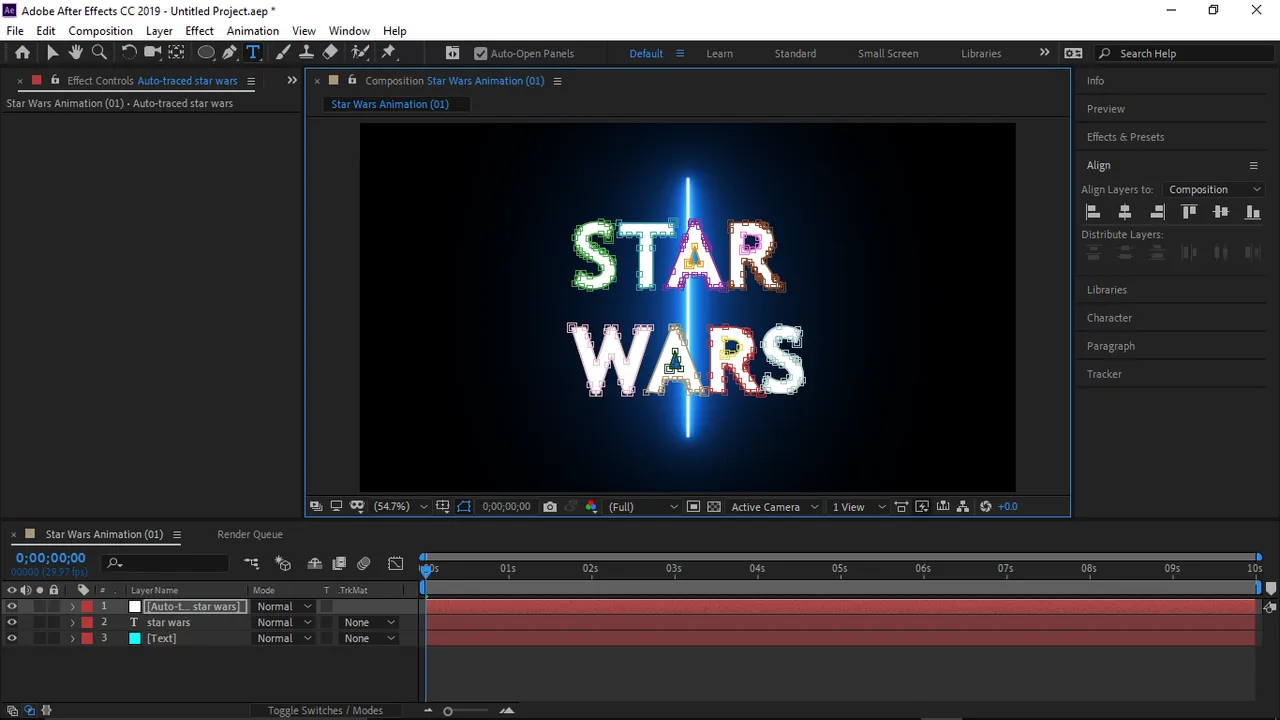Open the Character panel
Screen dimensions: 1280x720
tap(1109, 318)
